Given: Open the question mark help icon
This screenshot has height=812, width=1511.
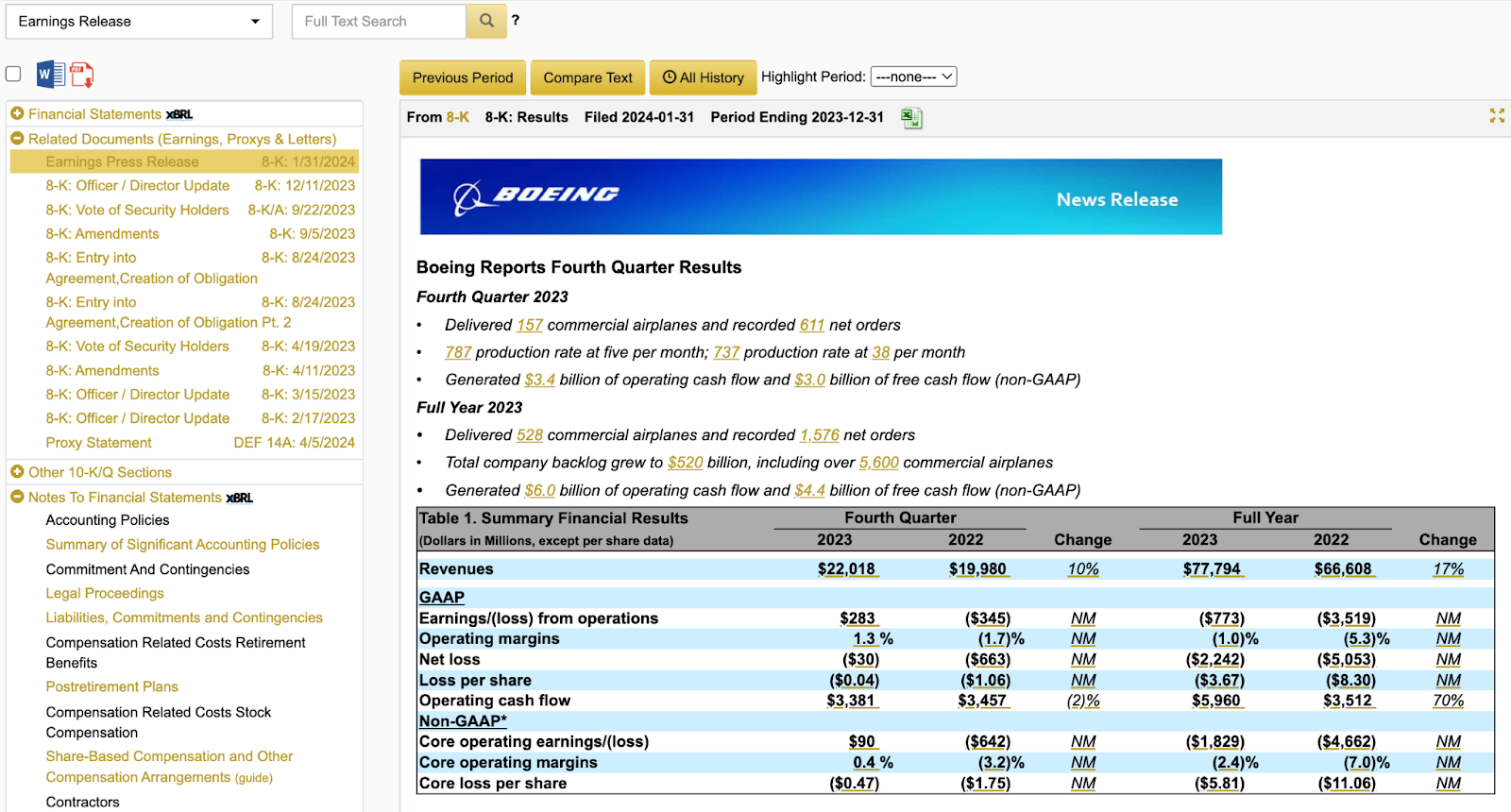Looking at the screenshot, I should [x=516, y=20].
